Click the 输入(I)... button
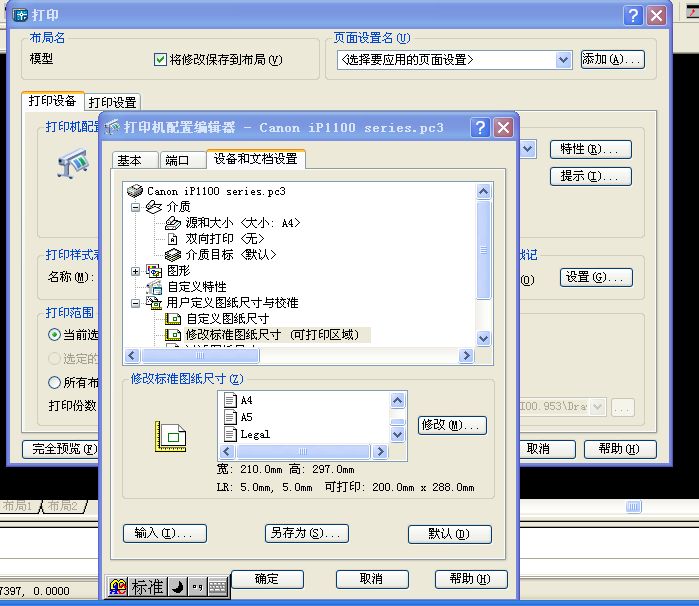This screenshot has width=699, height=606. click(x=164, y=533)
